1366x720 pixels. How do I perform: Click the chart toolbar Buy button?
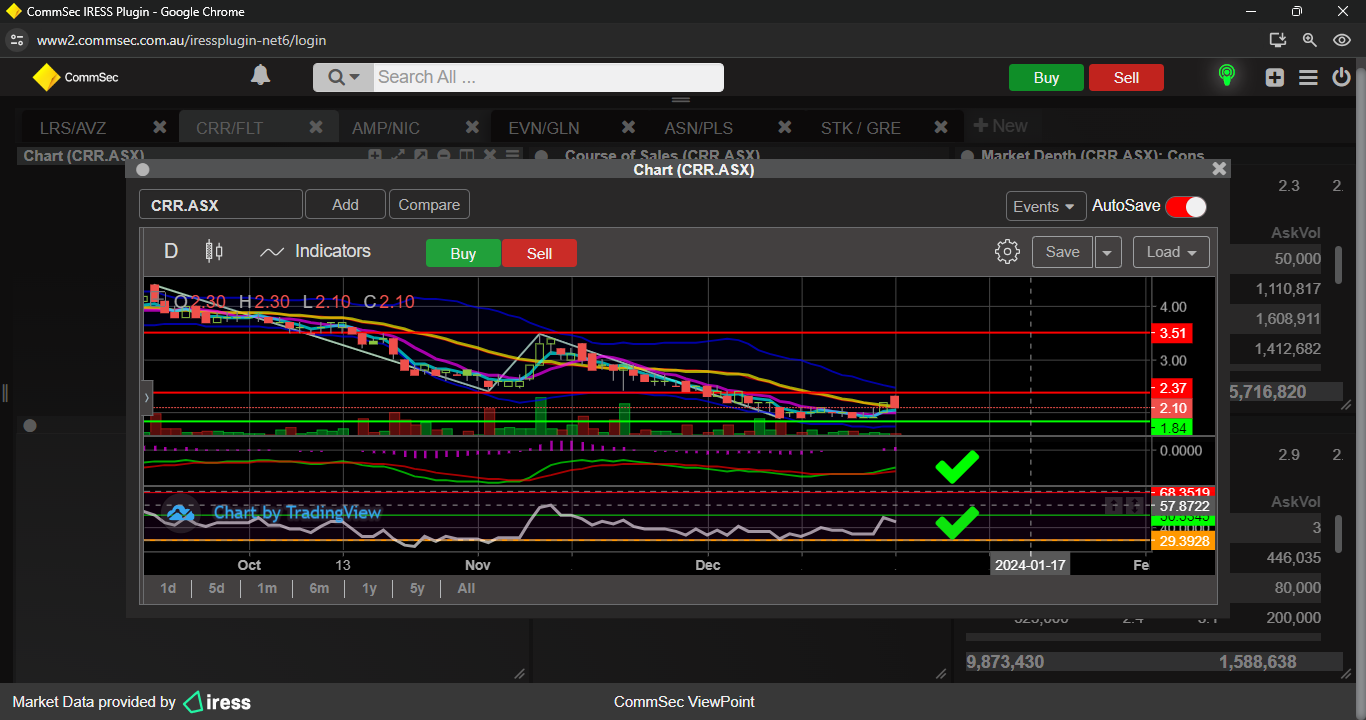(x=463, y=253)
